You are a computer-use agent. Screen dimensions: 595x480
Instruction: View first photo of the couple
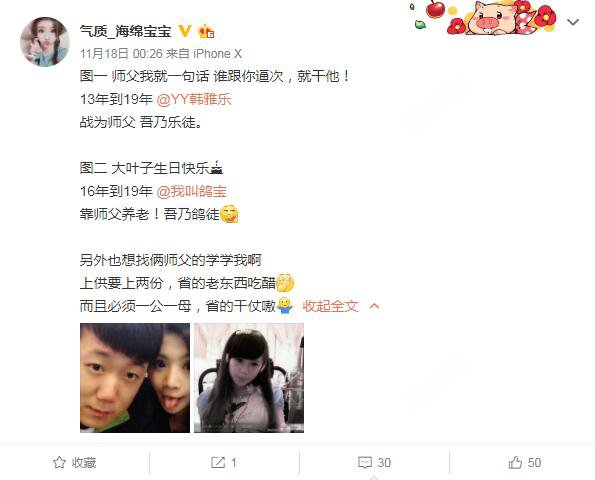coord(135,378)
